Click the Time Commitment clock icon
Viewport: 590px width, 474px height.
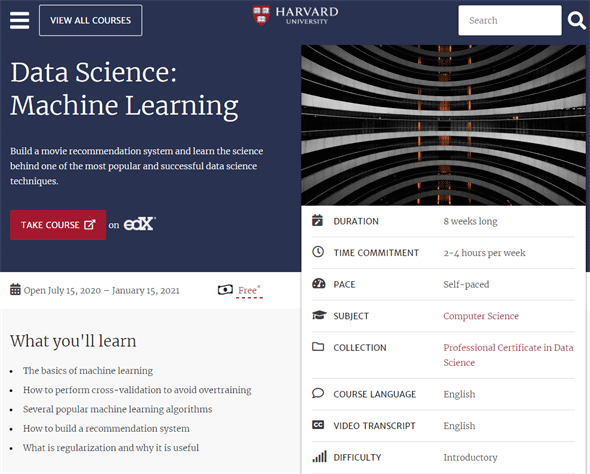click(318, 252)
